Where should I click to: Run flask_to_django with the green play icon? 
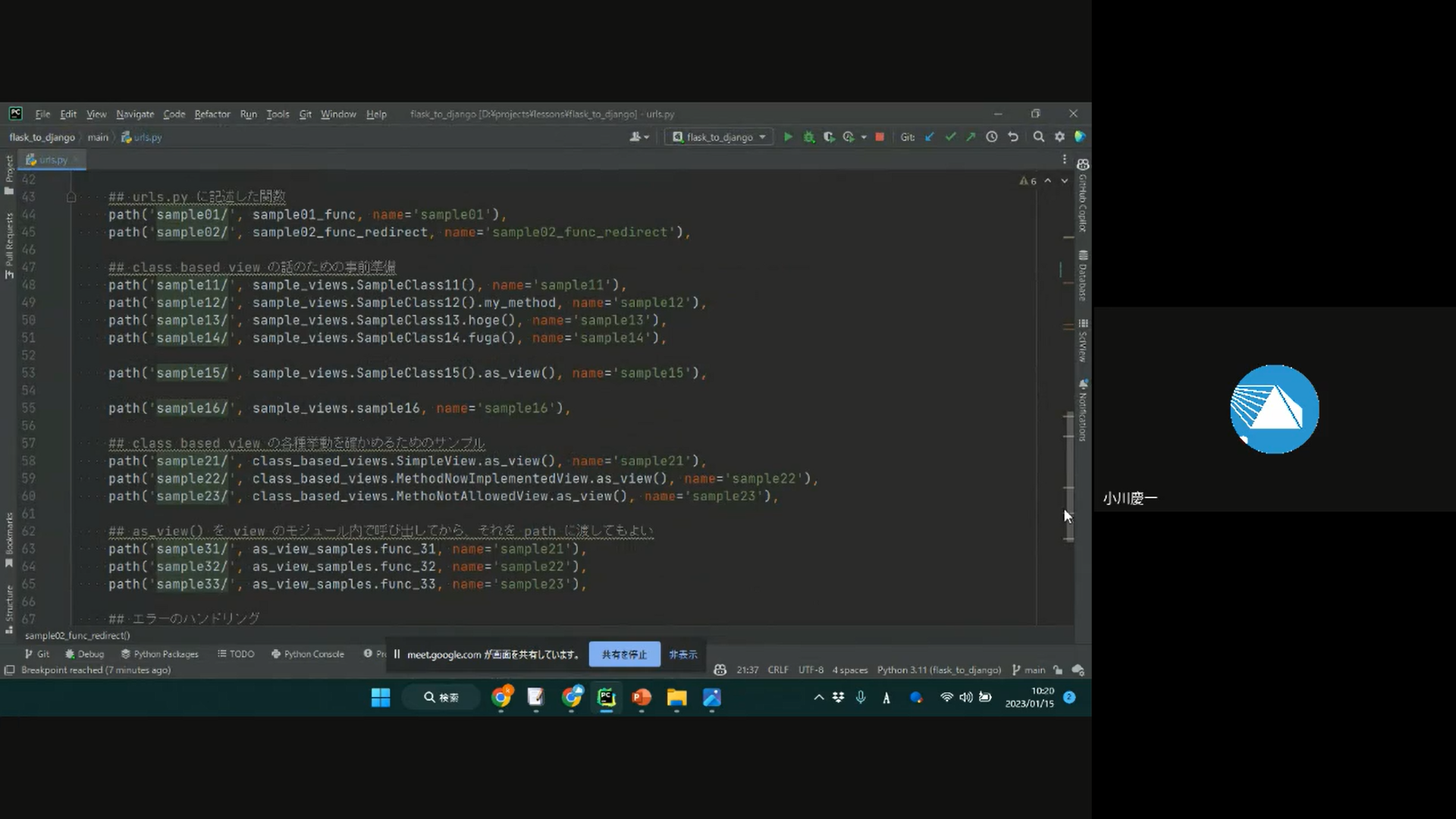tap(788, 136)
